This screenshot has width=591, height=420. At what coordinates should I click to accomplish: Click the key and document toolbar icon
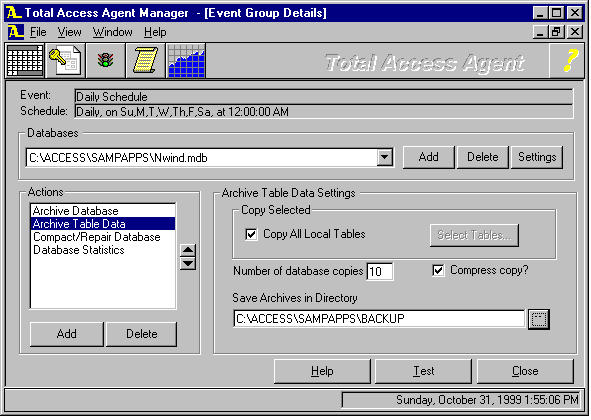coord(65,60)
